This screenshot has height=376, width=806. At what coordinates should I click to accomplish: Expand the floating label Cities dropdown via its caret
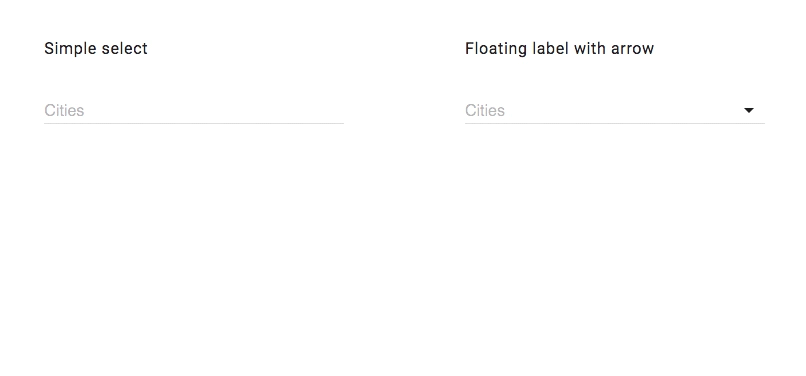coord(749,110)
